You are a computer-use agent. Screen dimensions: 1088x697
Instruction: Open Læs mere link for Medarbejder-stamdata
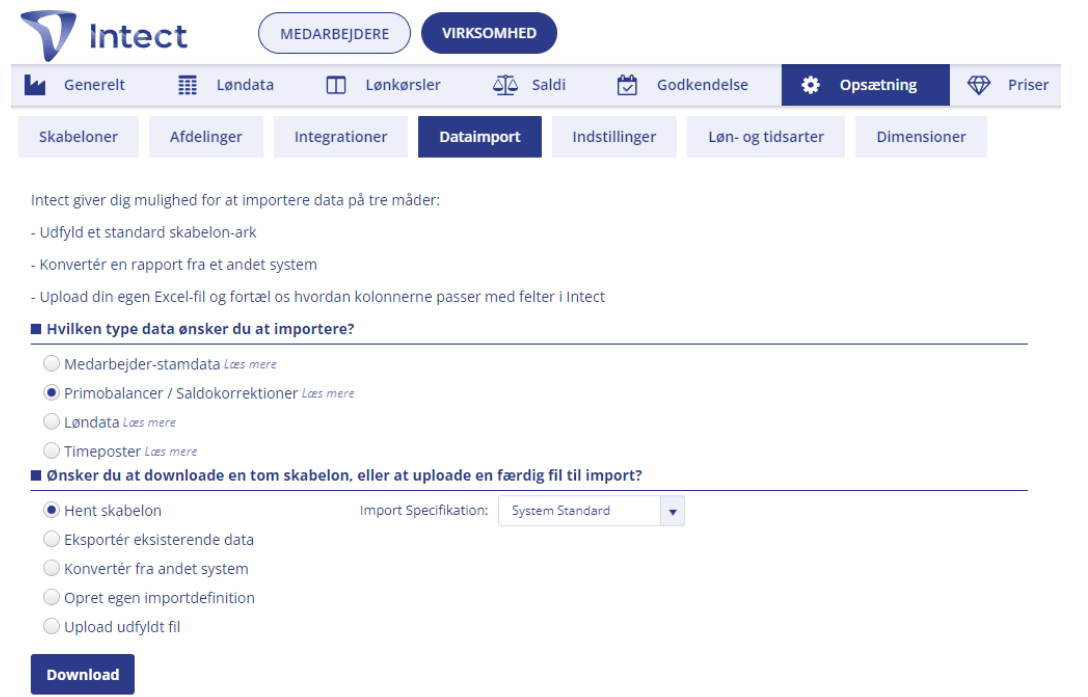(x=250, y=364)
